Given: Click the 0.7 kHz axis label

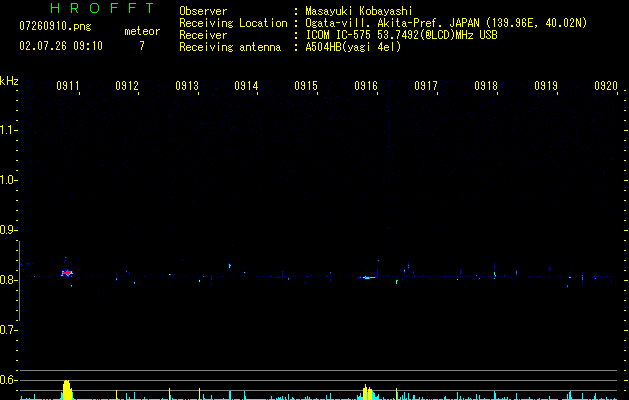Looking at the screenshot, I should click(8, 330).
